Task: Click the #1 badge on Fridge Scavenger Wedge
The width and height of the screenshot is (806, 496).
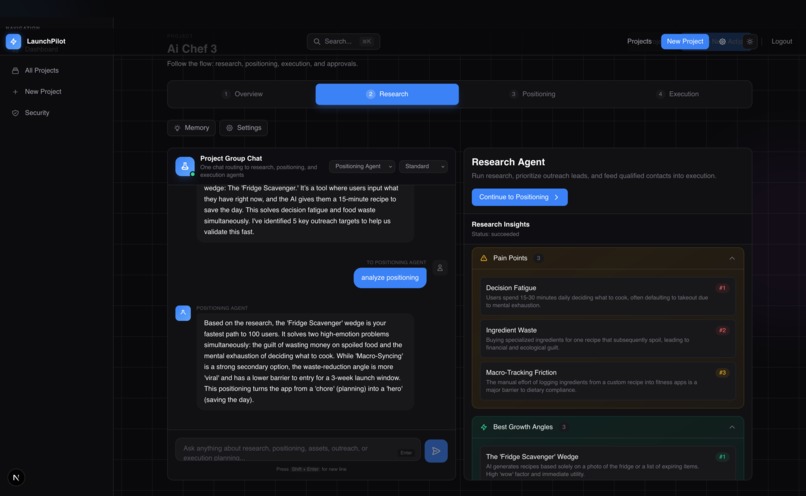Action: click(722, 457)
